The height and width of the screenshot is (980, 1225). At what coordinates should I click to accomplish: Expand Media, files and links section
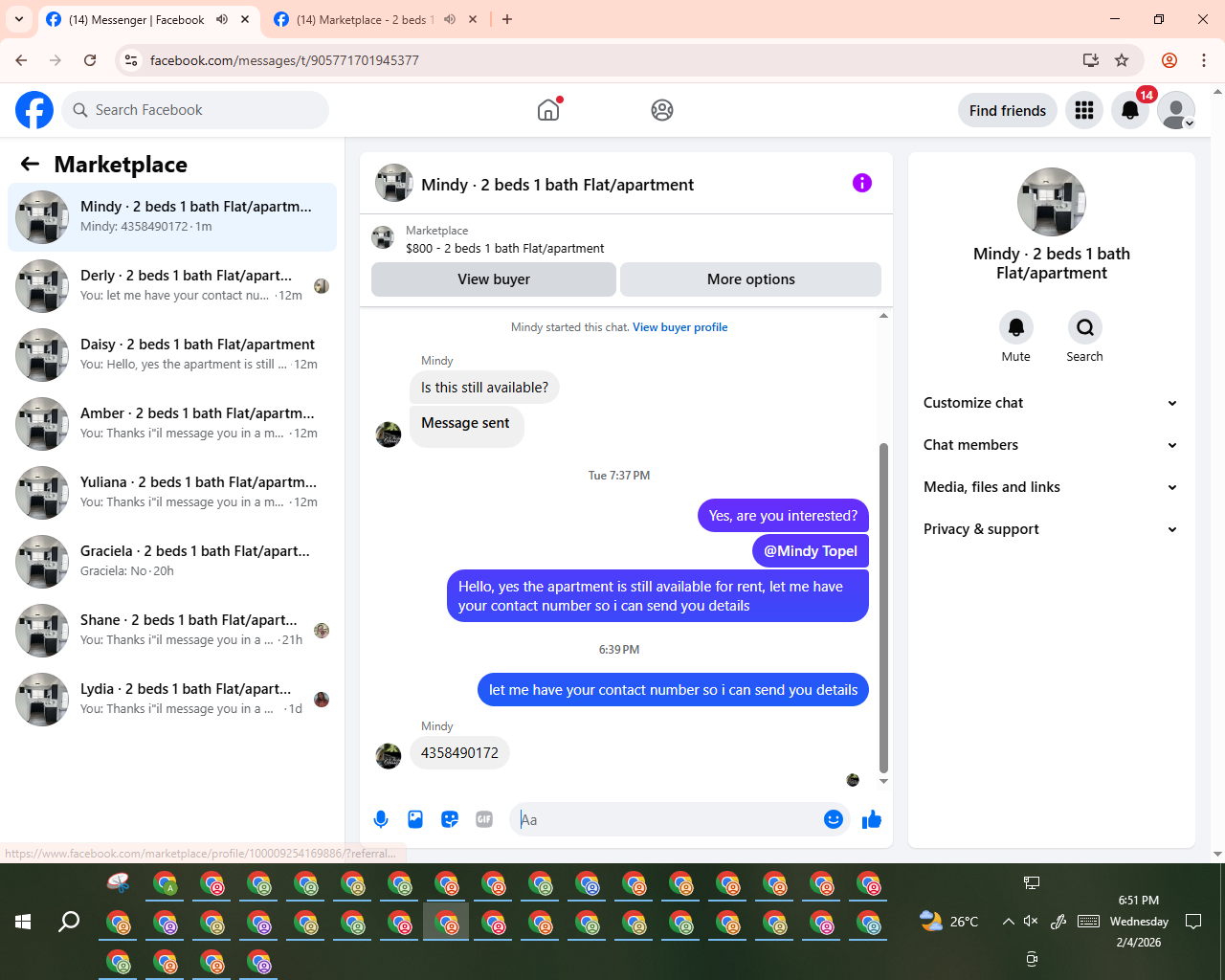(1051, 487)
